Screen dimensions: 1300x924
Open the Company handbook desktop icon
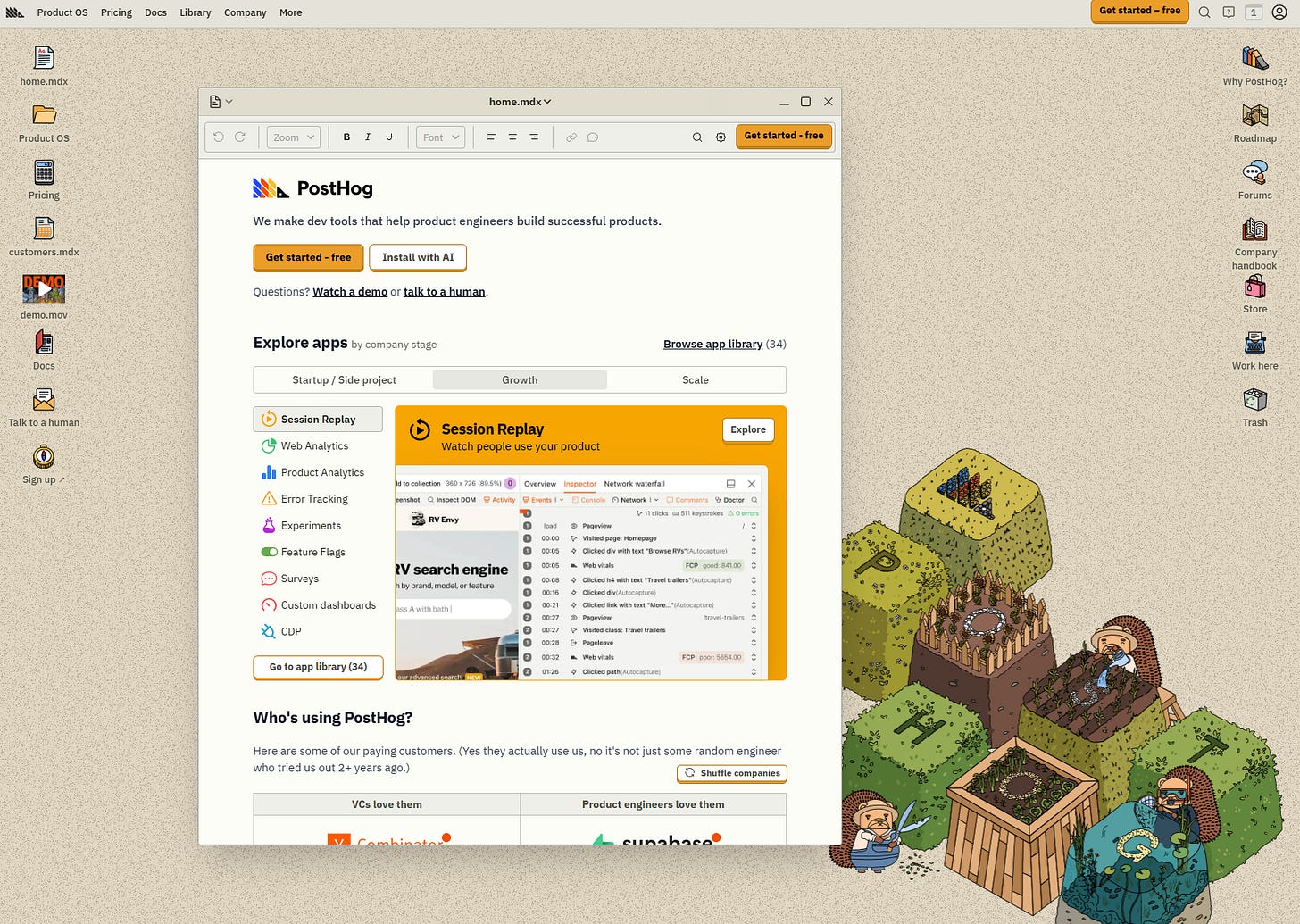click(1254, 229)
